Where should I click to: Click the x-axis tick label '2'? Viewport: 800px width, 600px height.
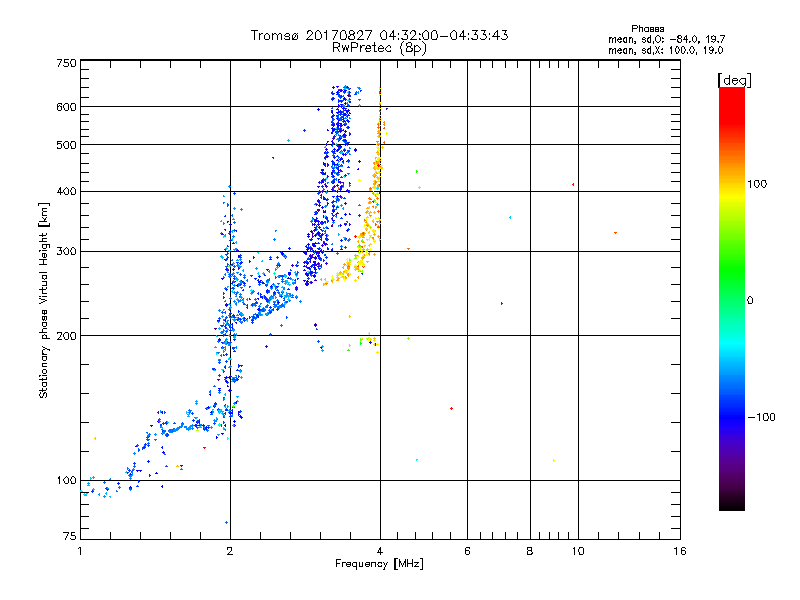point(230,551)
